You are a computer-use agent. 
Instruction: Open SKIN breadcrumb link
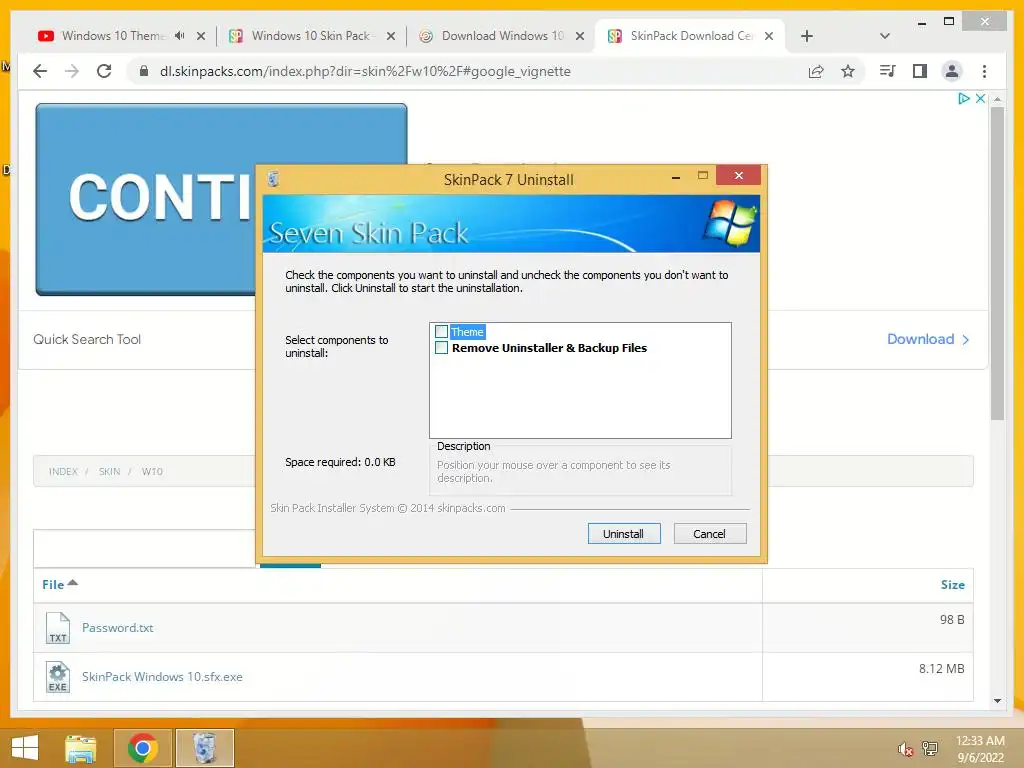tap(110, 472)
